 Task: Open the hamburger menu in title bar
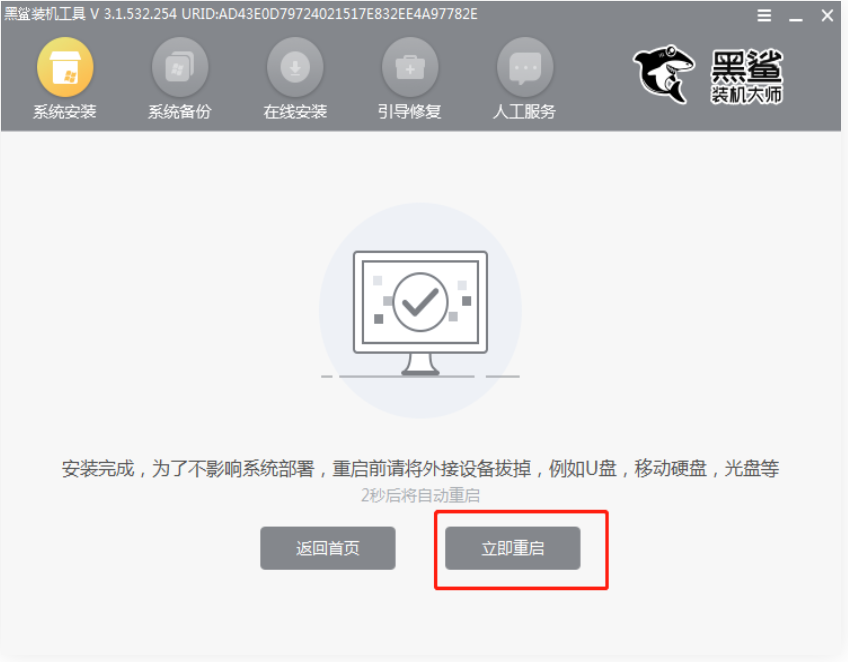click(764, 16)
